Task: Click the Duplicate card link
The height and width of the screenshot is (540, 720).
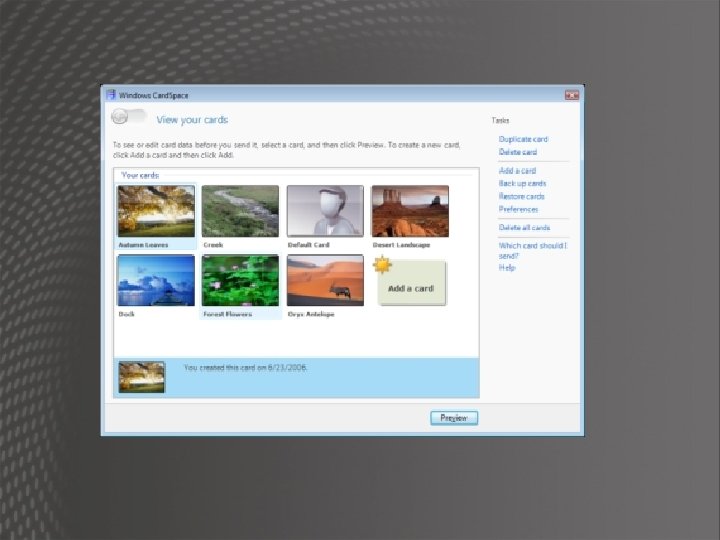Action: click(x=523, y=139)
